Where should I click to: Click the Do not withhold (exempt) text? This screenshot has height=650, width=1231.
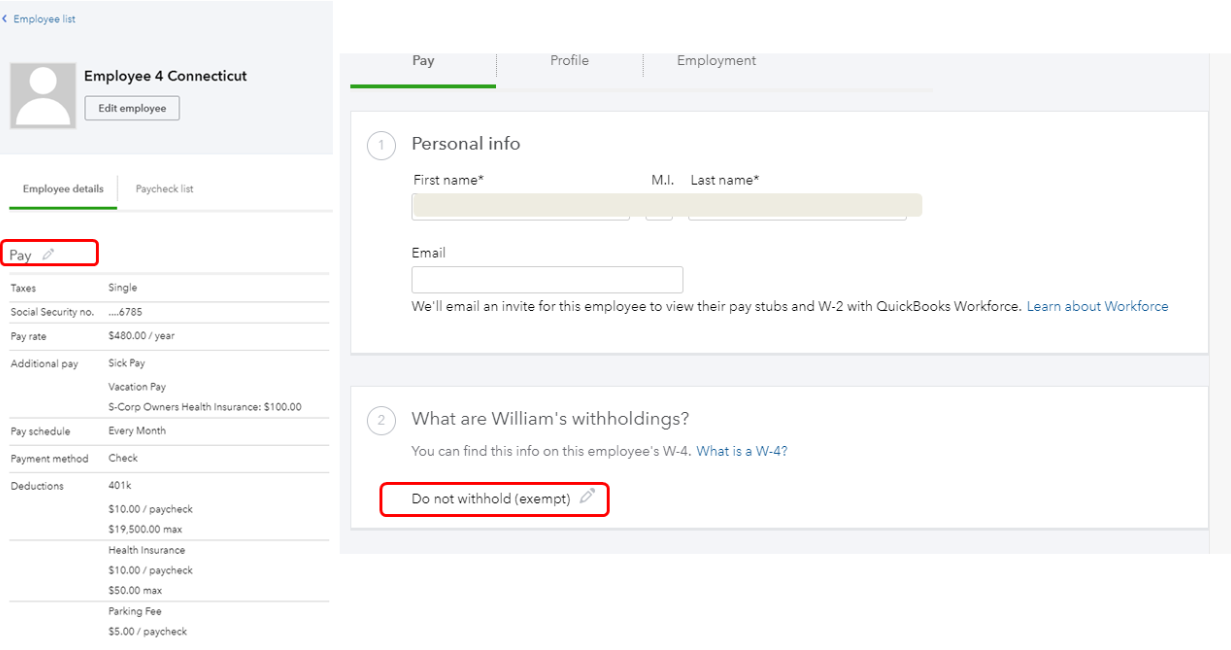(491, 498)
